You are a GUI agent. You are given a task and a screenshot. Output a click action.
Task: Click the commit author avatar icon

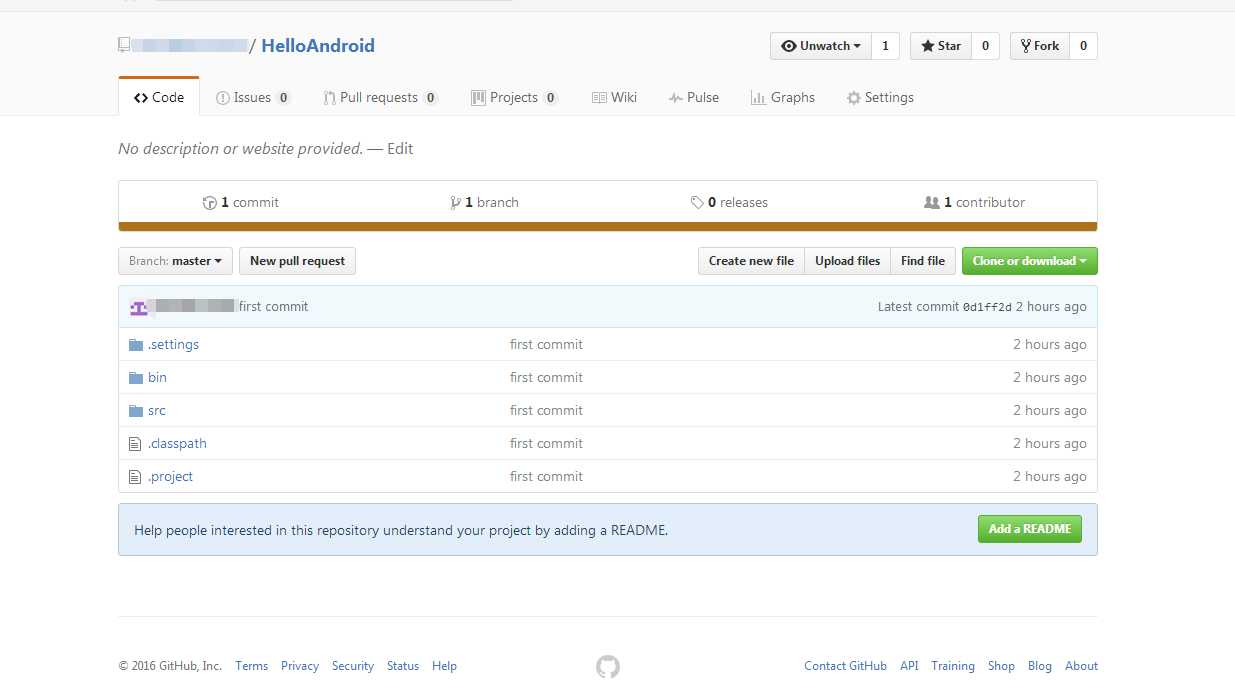point(139,306)
